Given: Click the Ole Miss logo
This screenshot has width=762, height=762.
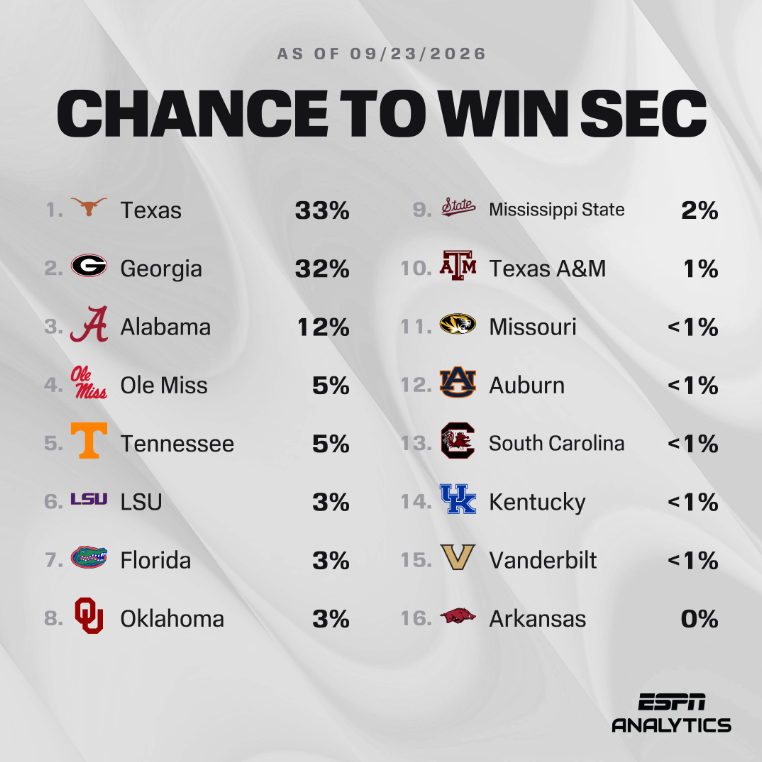Looking at the screenshot, I should [x=89, y=382].
